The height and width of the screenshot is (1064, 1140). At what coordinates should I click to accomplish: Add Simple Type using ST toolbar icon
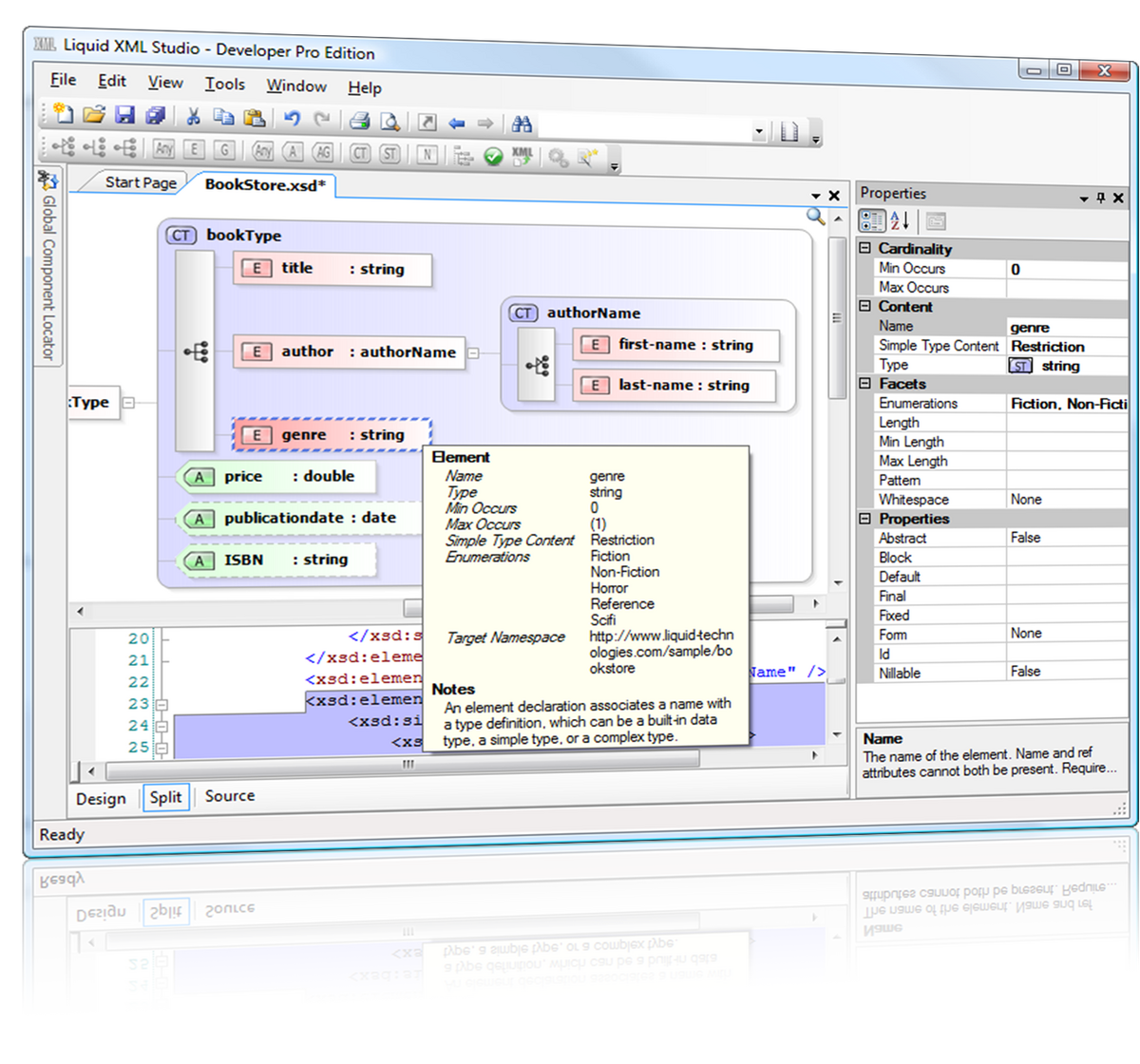390,154
